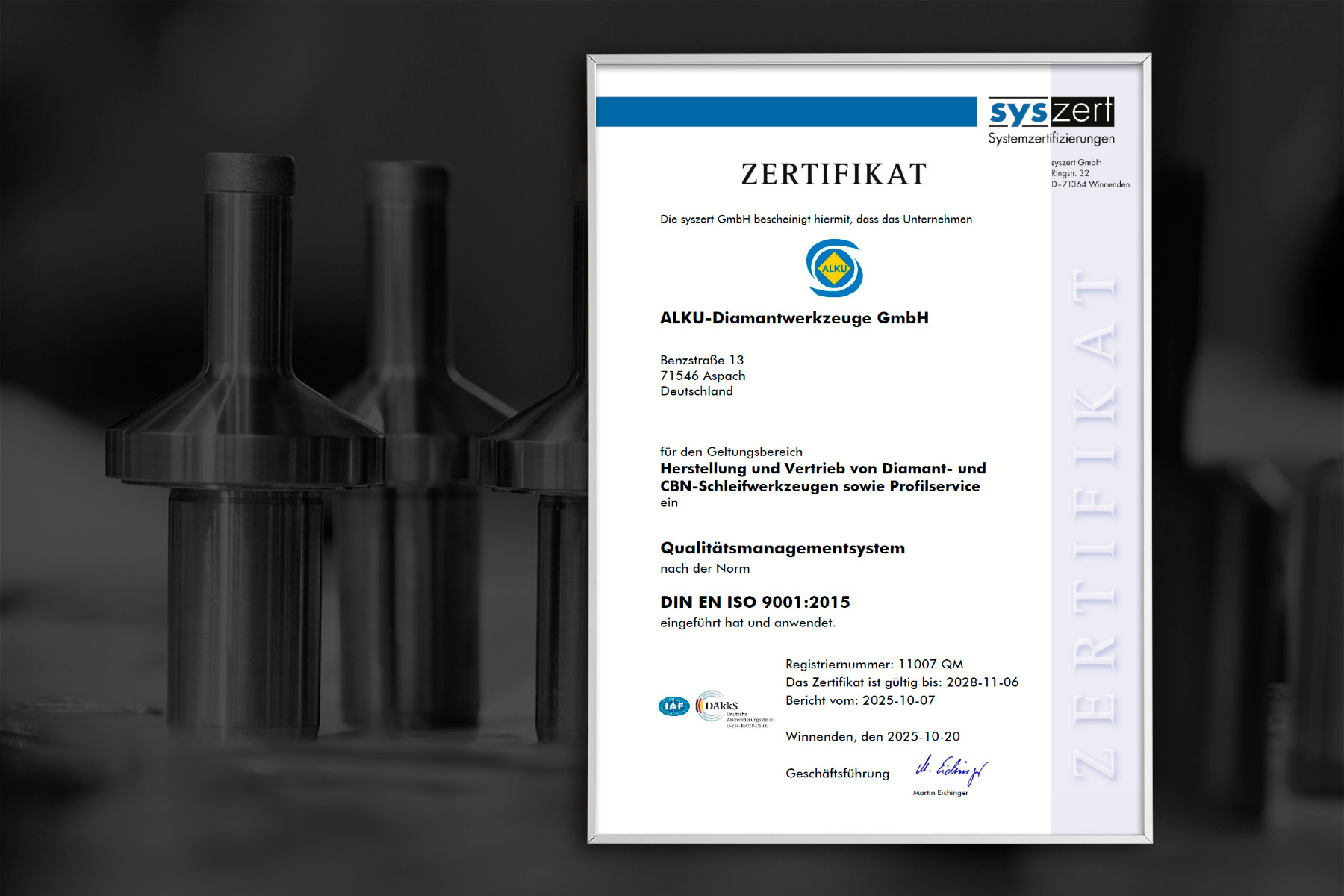The height and width of the screenshot is (896, 1344).
Task: Click the validity date 2028-11-06 line
Action: coord(901,682)
